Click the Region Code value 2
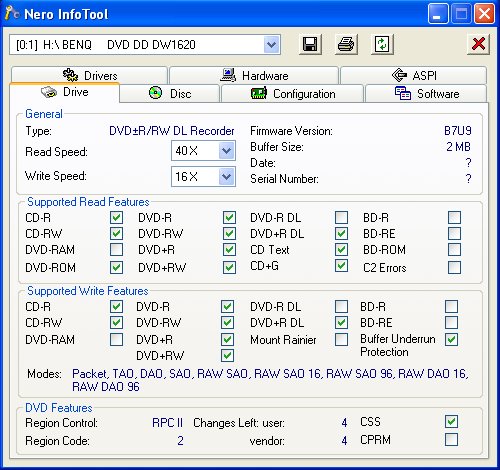This screenshot has height=470, width=500. point(180,441)
